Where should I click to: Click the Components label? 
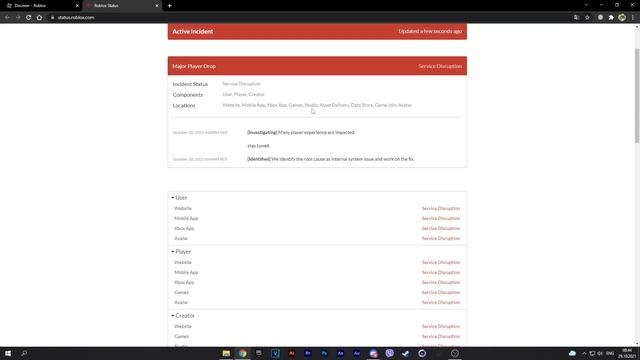click(187, 95)
